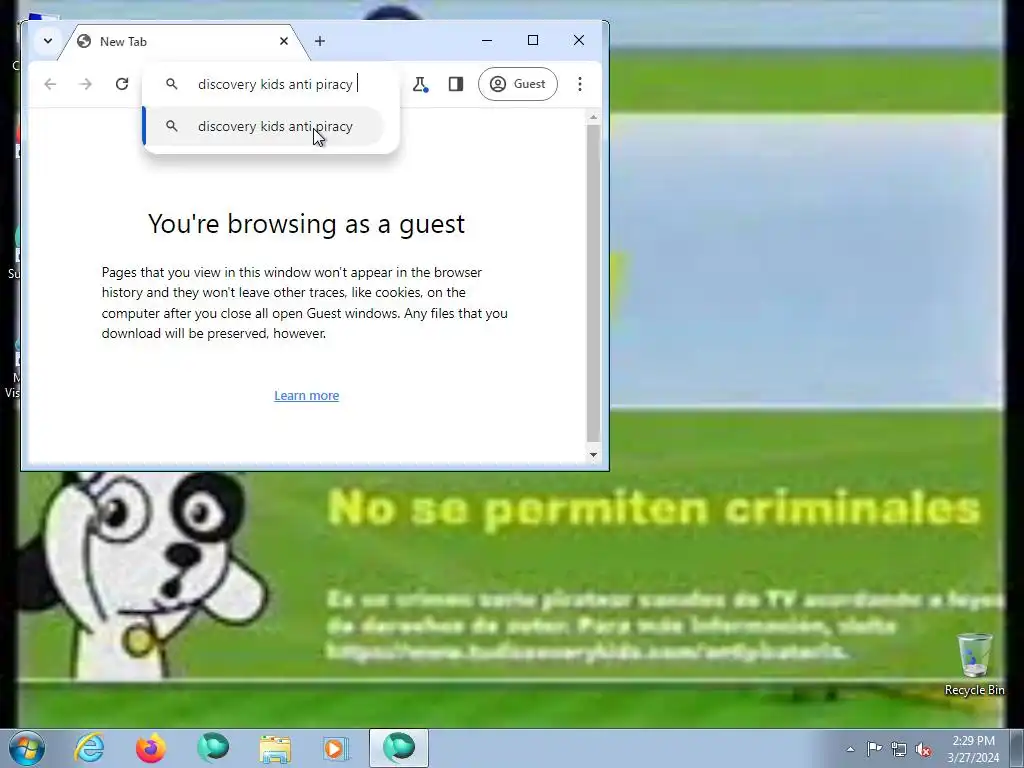Click the muted volume tray icon

(x=923, y=749)
